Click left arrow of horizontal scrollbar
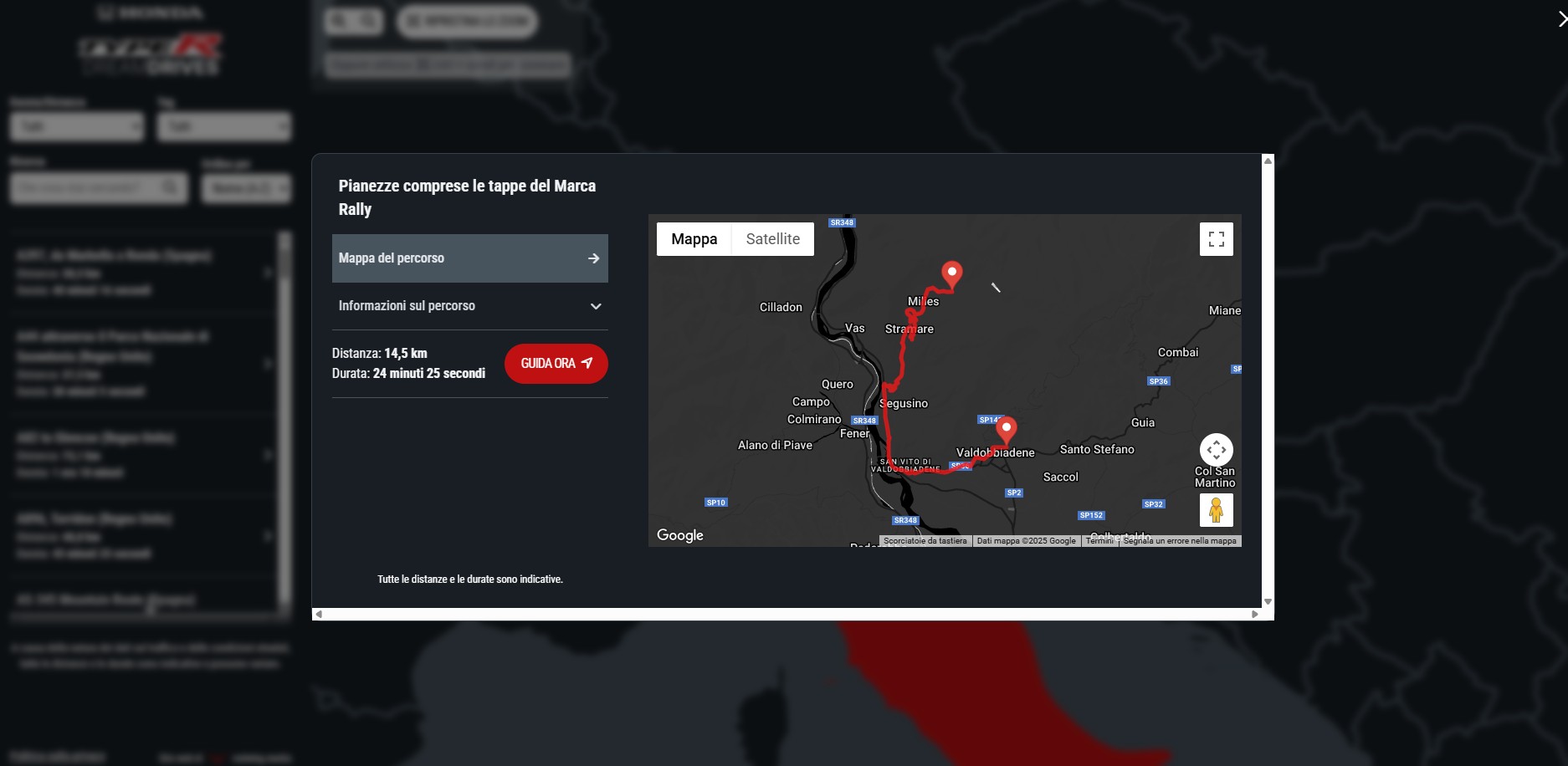 click(x=319, y=615)
